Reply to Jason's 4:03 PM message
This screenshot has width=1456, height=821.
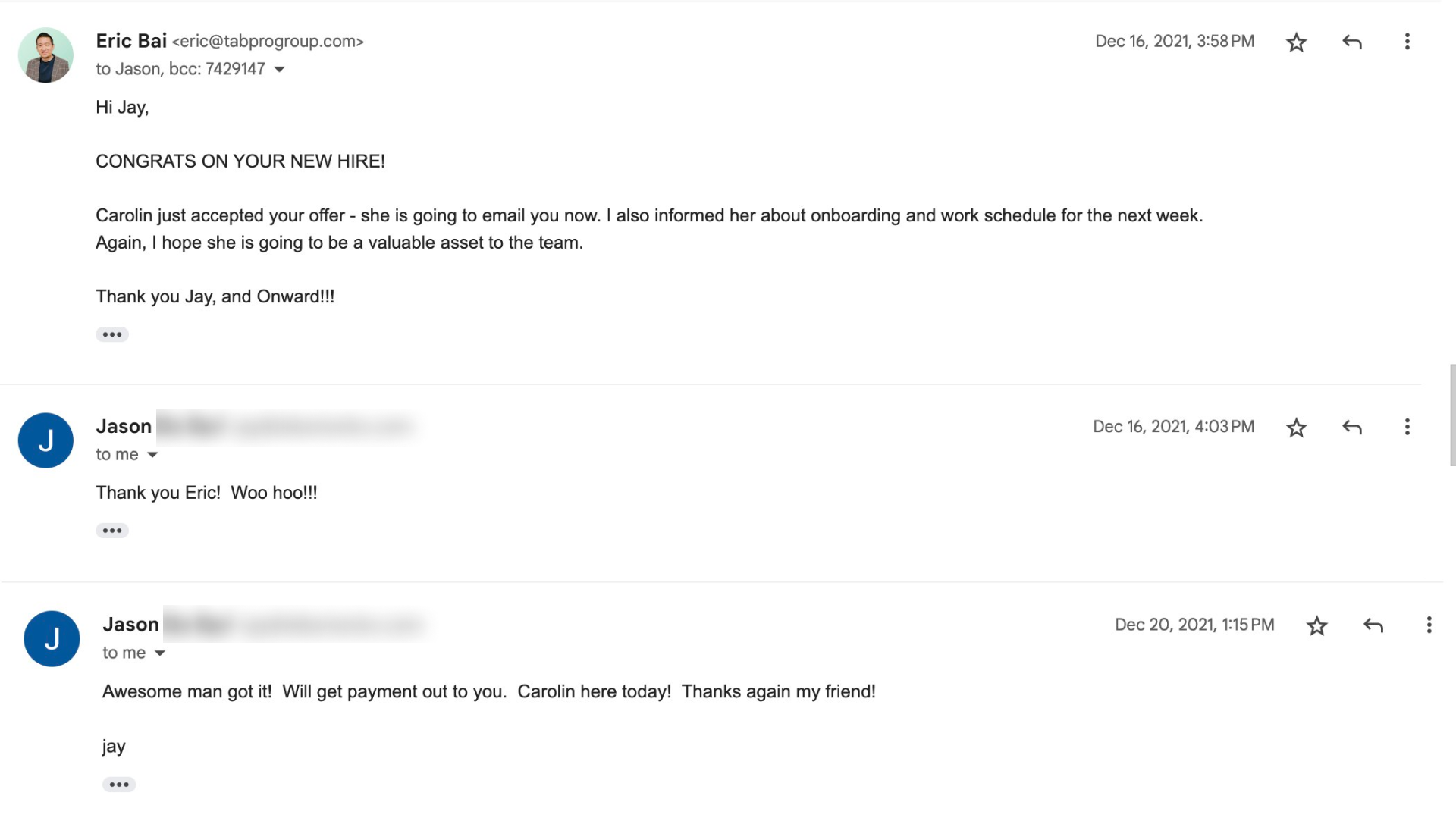tap(1351, 428)
